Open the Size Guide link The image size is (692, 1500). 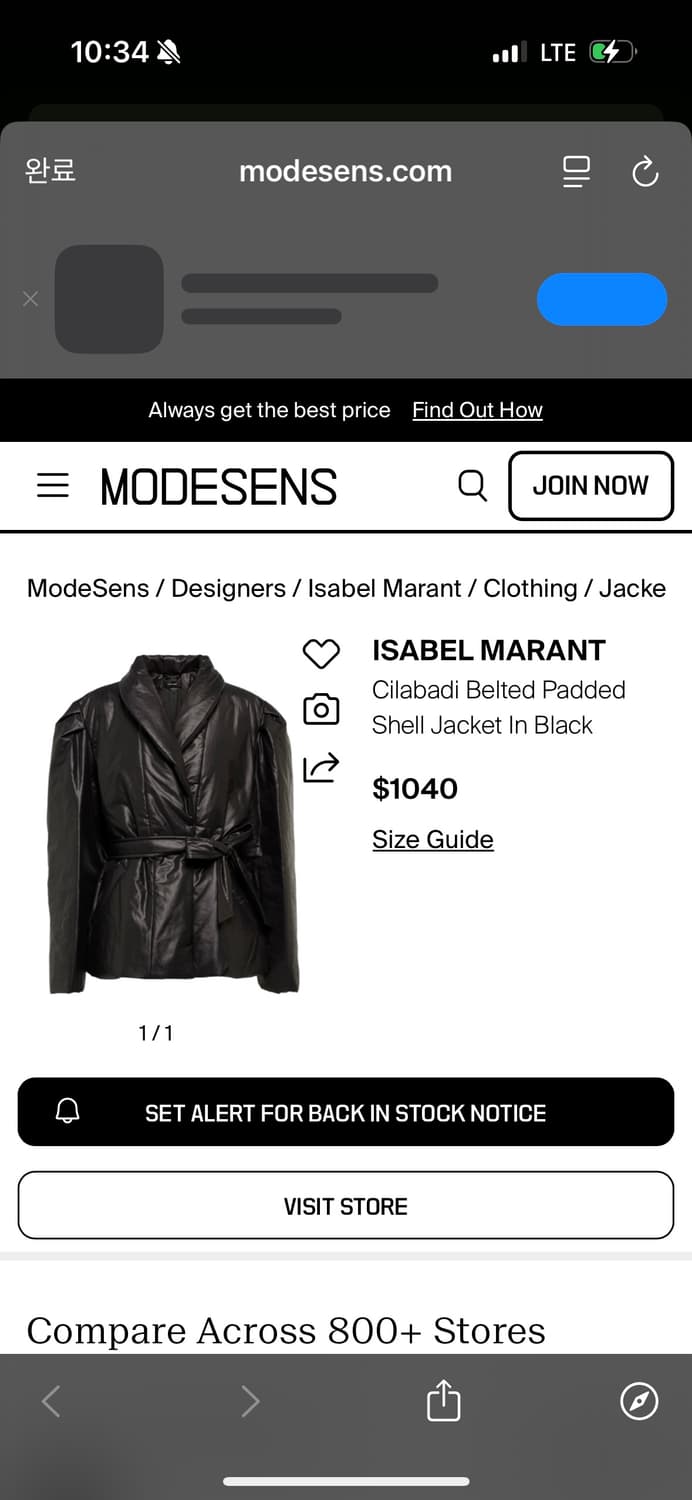click(x=433, y=839)
